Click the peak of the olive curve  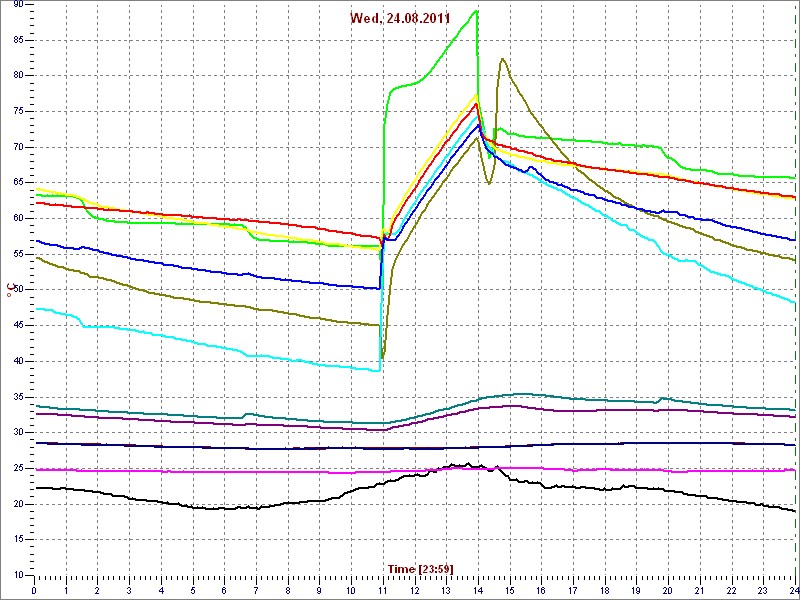pyautogui.click(x=503, y=58)
